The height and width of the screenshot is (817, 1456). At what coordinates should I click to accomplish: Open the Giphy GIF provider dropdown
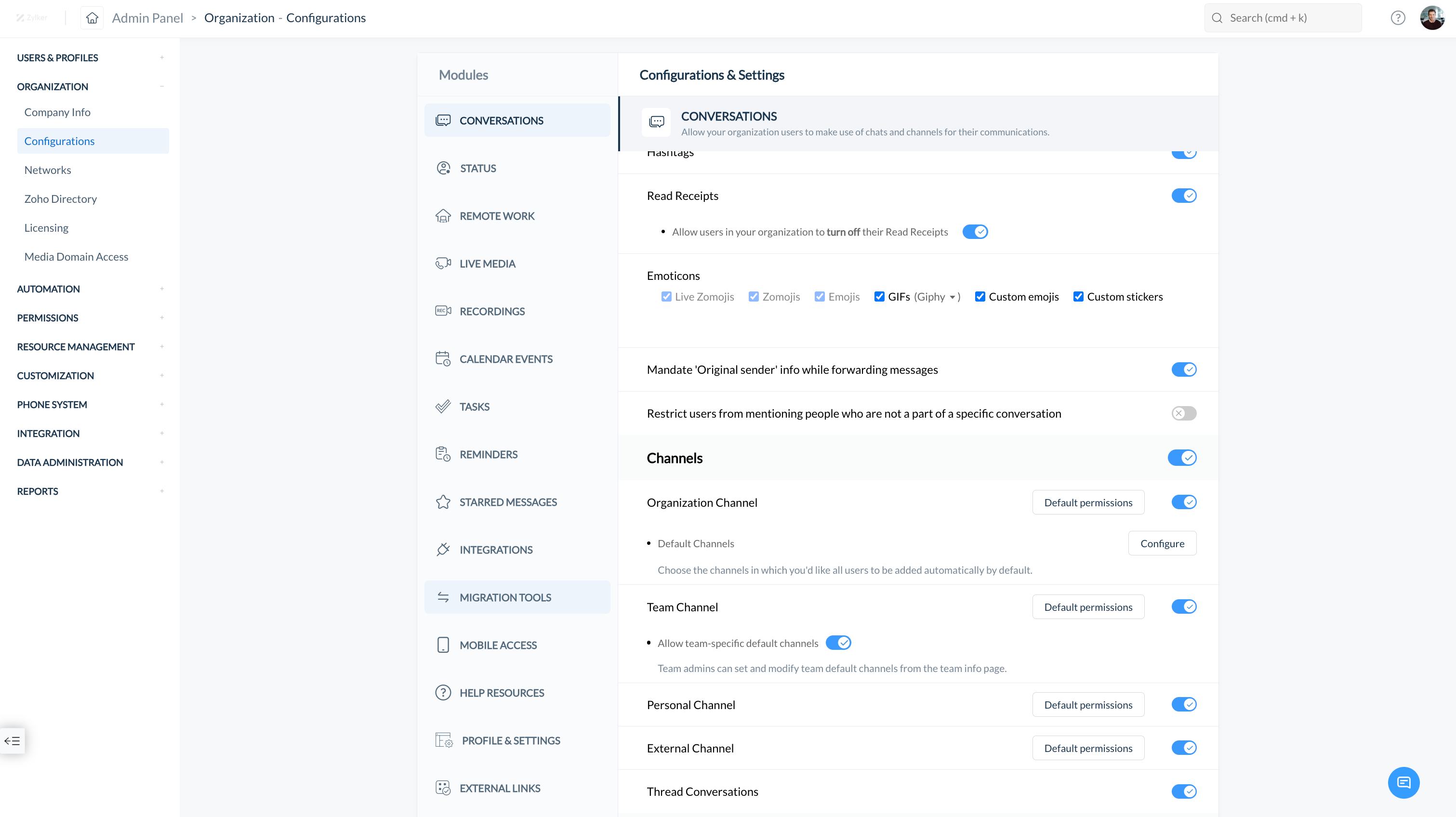pyautogui.click(x=953, y=297)
